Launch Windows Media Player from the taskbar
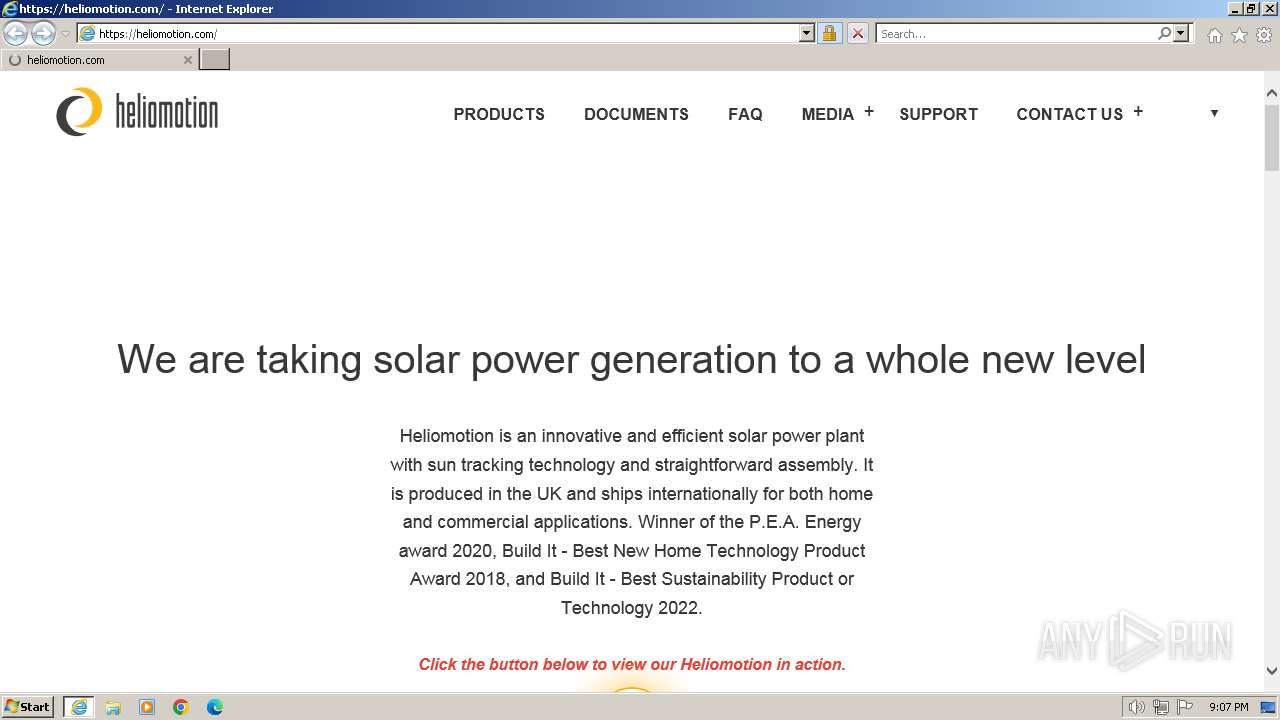Viewport: 1280px width, 720px height. pos(147,707)
